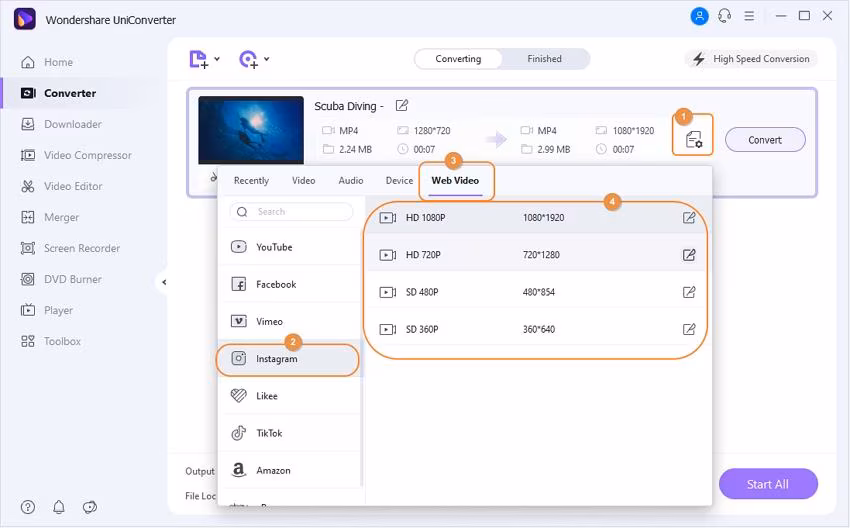Rename the Scuba Diving file
850x528 pixels.
coord(402,106)
